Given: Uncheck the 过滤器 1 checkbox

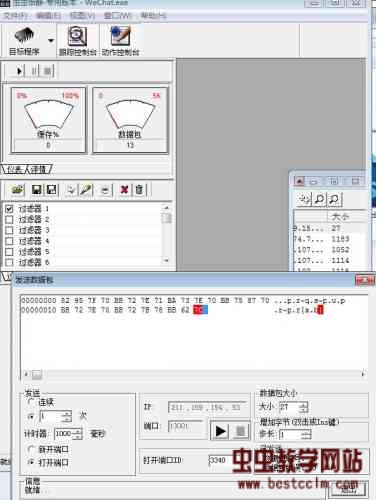Looking at the screenshot, I should (x=9, y=209).
